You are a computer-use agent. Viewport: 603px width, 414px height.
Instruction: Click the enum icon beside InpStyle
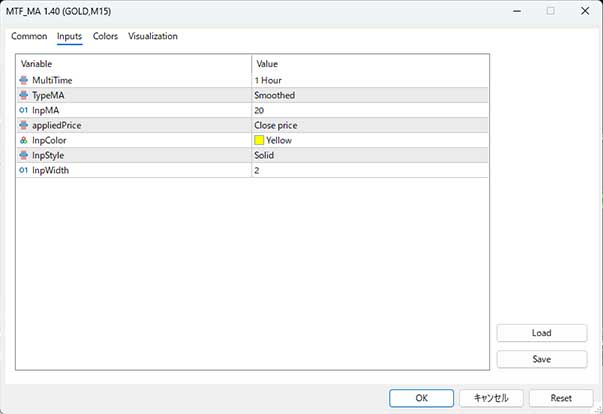[x=23, y=155]
